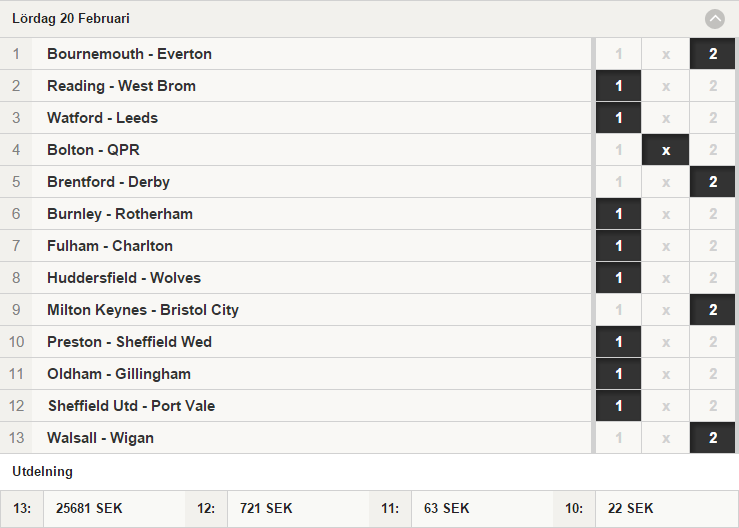Pick outcome 2 for Watford - Leeds

[713, 118]
